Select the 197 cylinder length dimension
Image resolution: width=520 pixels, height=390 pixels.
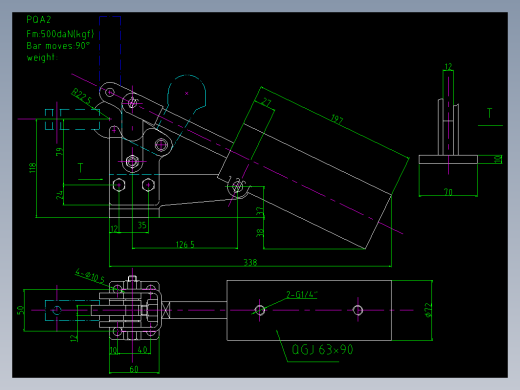click(x=337, y=119)
